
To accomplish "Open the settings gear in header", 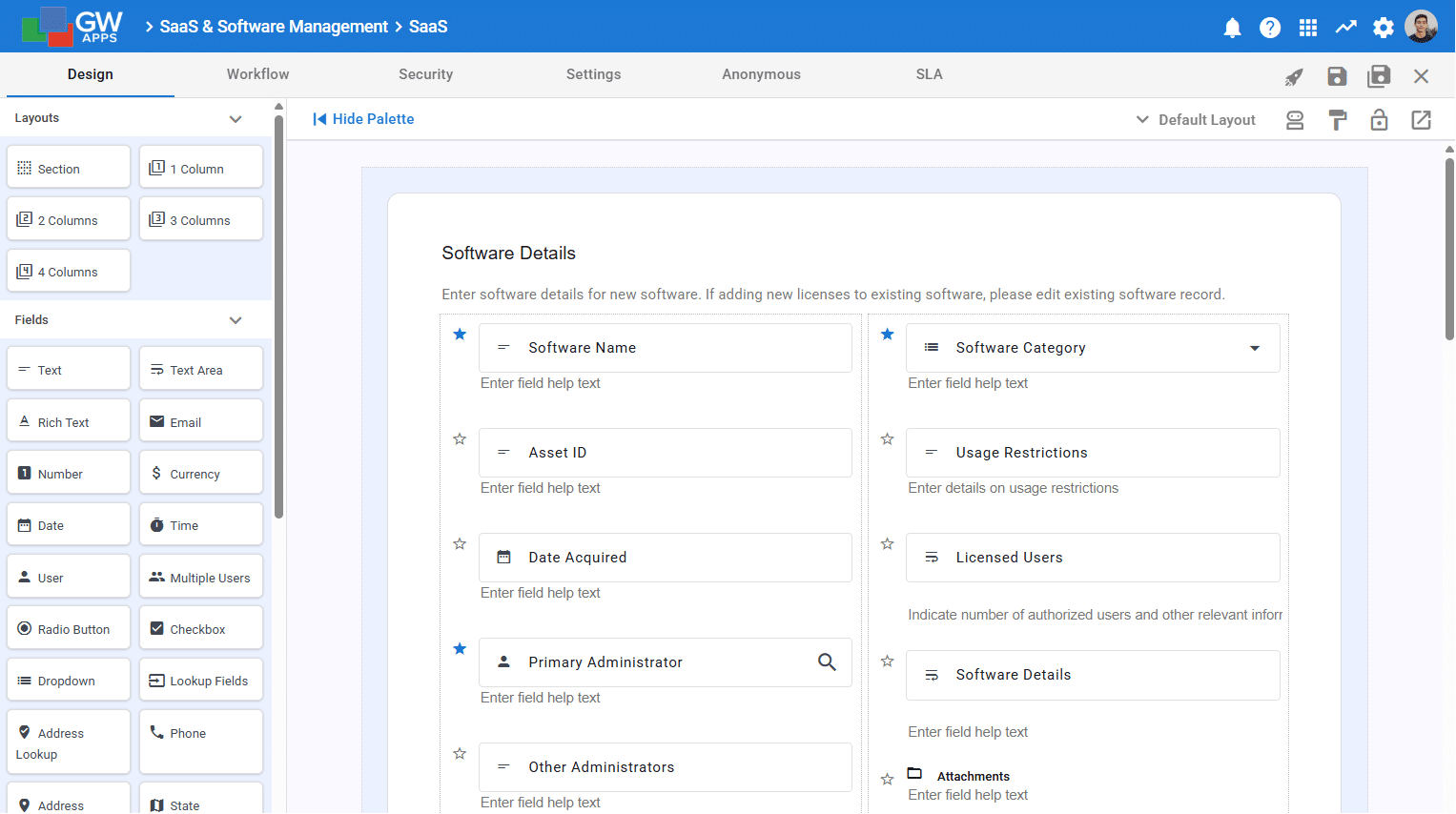I will [1384, 28].
